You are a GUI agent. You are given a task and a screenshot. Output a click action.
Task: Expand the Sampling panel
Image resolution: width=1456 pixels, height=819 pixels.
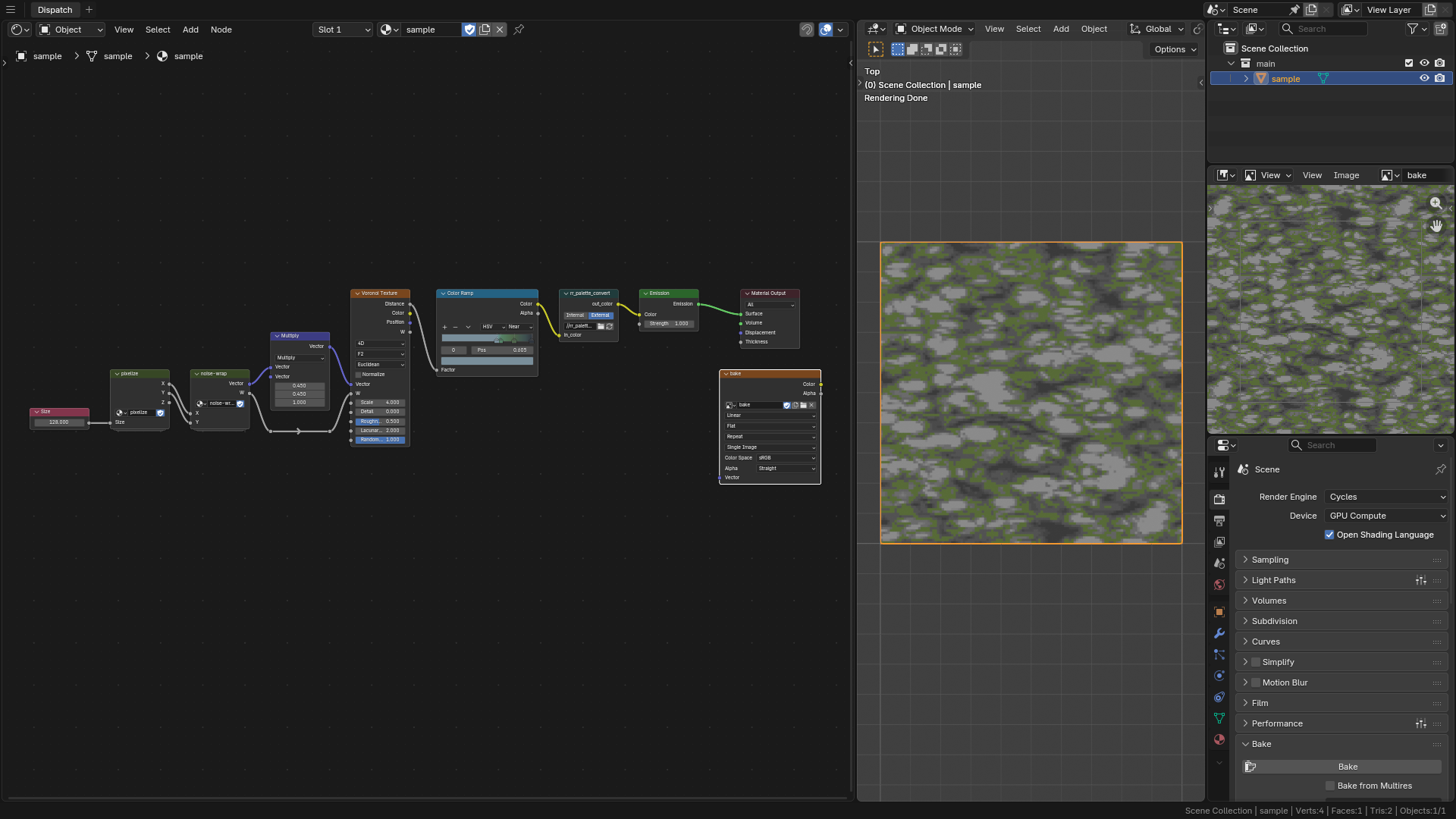click(1341, 560)
